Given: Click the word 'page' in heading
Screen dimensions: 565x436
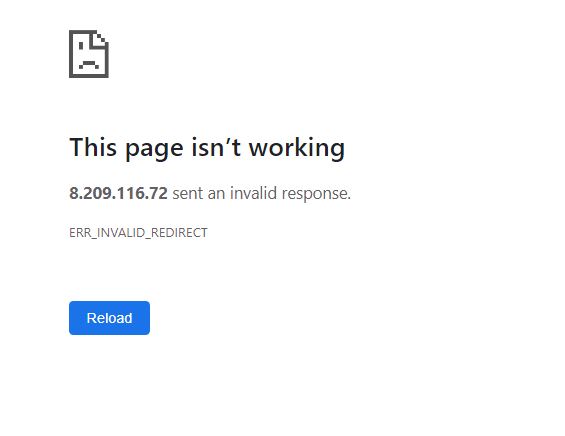Looking at the screenshot, I should (154, 150).
